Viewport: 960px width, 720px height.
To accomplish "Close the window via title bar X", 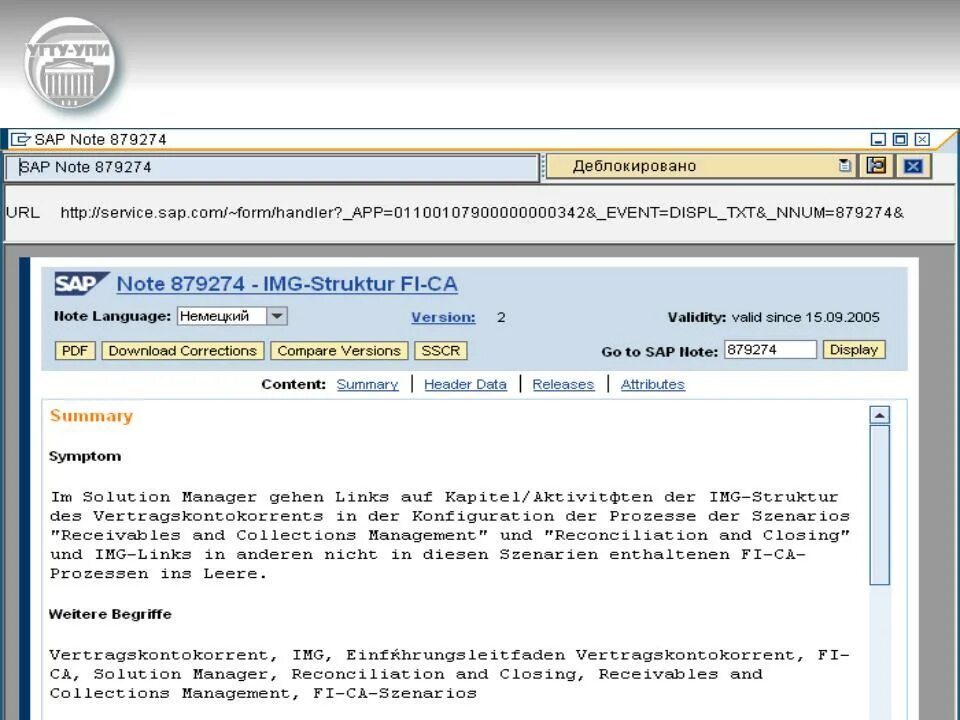I will 922,140.
